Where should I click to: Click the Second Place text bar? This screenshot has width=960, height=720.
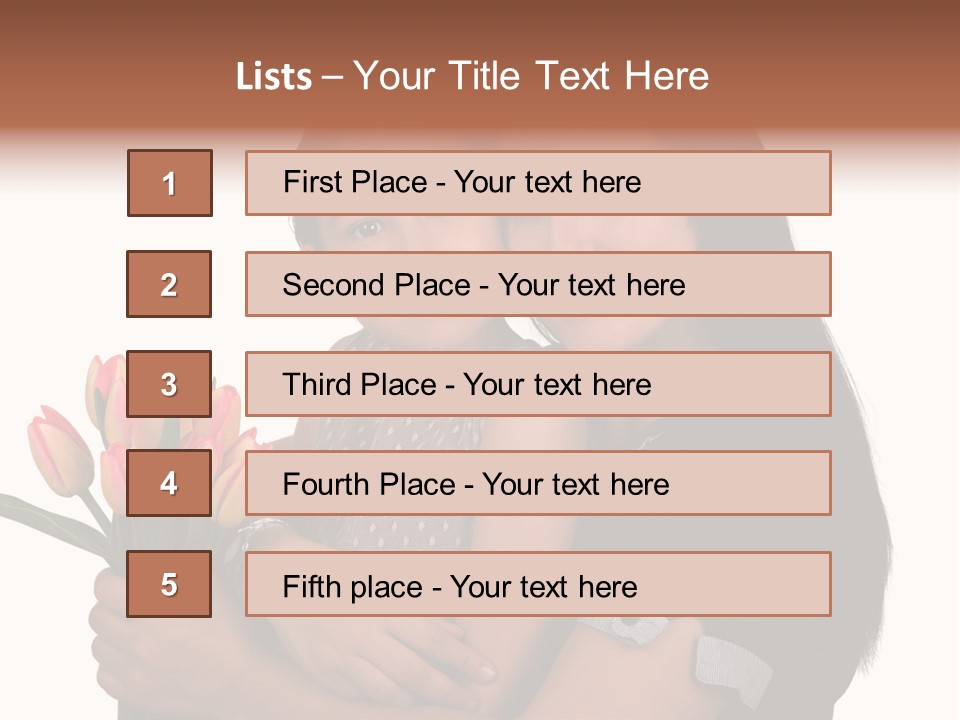[x=538, y=284]
